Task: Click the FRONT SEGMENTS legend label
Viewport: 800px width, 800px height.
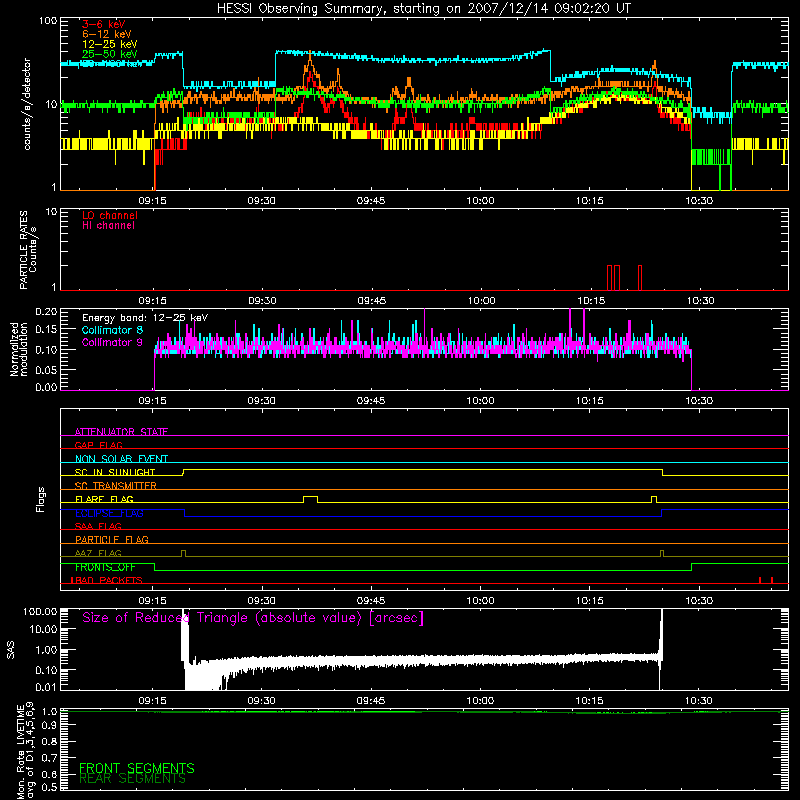Action: pyautogui.click(x=137, y=768)
